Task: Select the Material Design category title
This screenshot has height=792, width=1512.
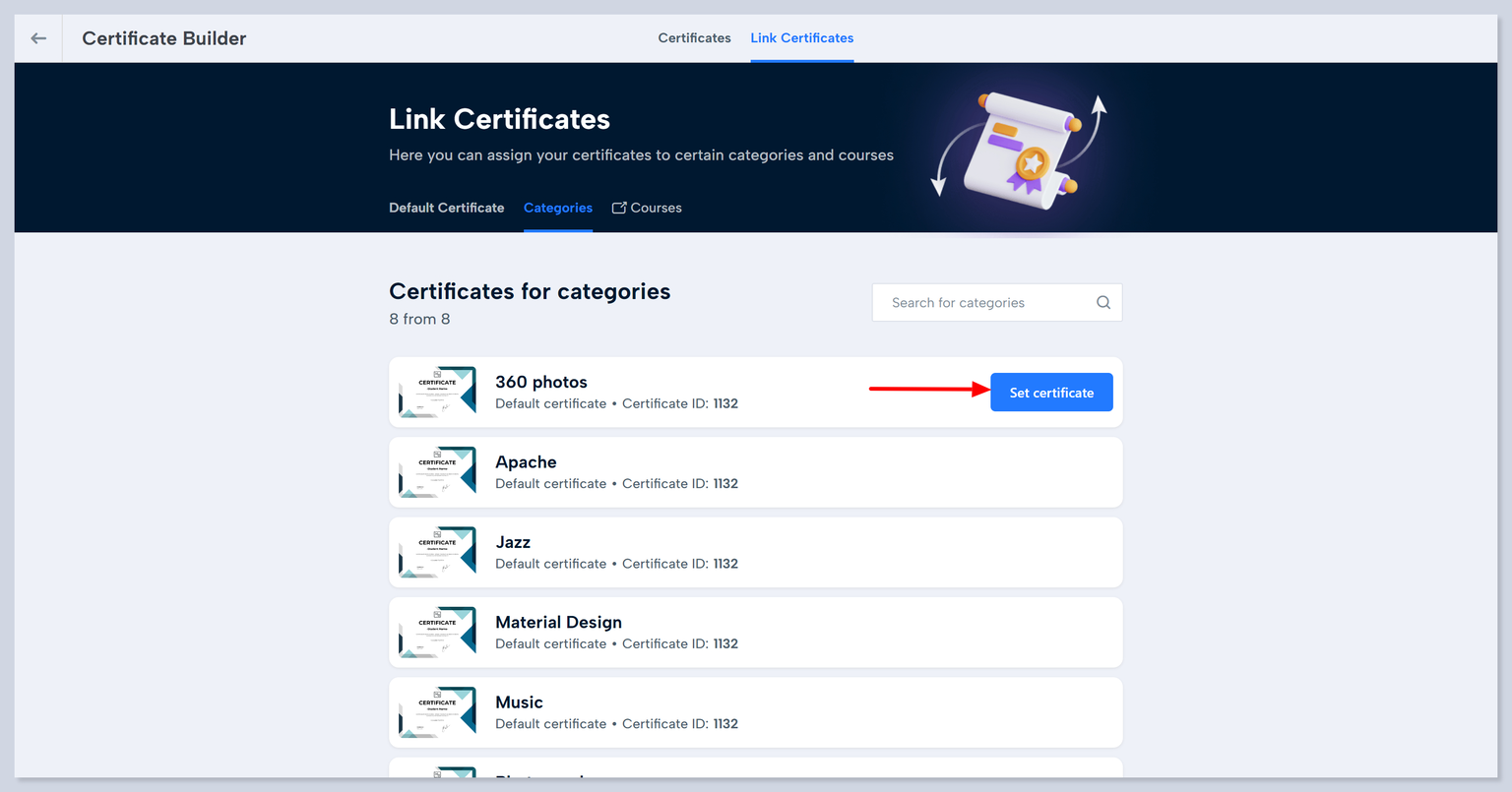Action: 558,623
